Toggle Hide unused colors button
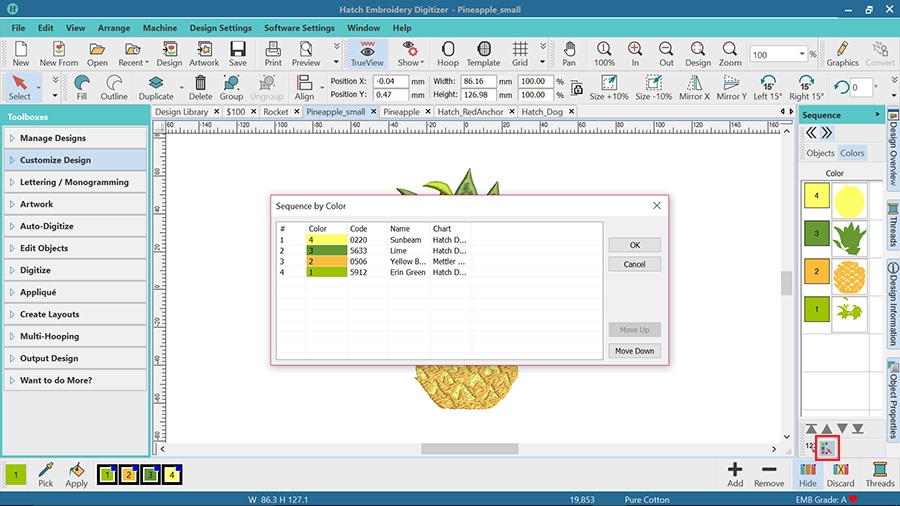900x506 pixels. [806, 474]
